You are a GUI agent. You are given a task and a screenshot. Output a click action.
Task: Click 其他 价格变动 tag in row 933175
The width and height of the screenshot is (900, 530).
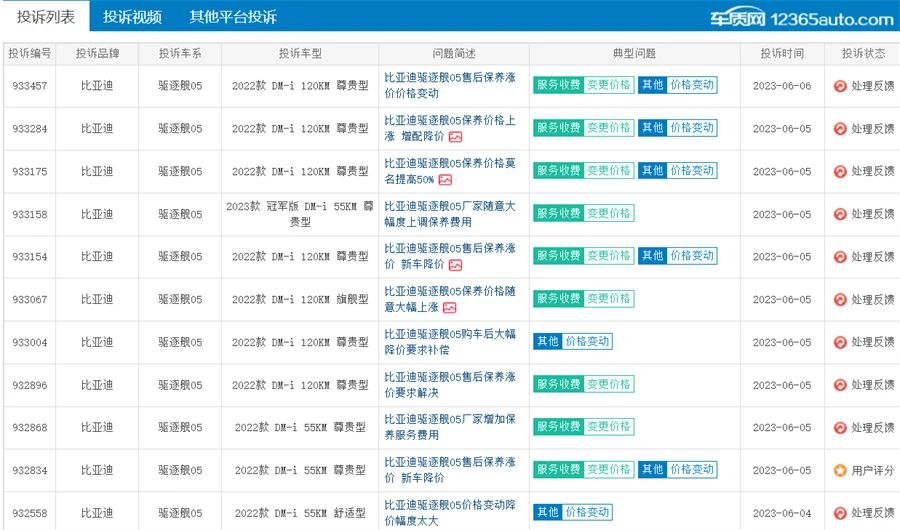coord(678,171)
